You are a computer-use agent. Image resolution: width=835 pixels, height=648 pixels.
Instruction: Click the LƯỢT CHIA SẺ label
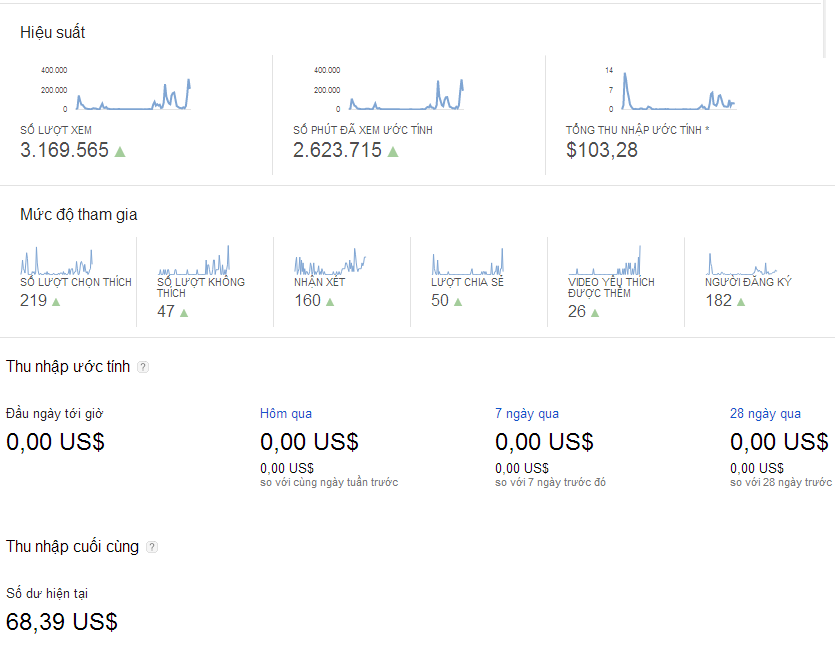tap(467, 282)
